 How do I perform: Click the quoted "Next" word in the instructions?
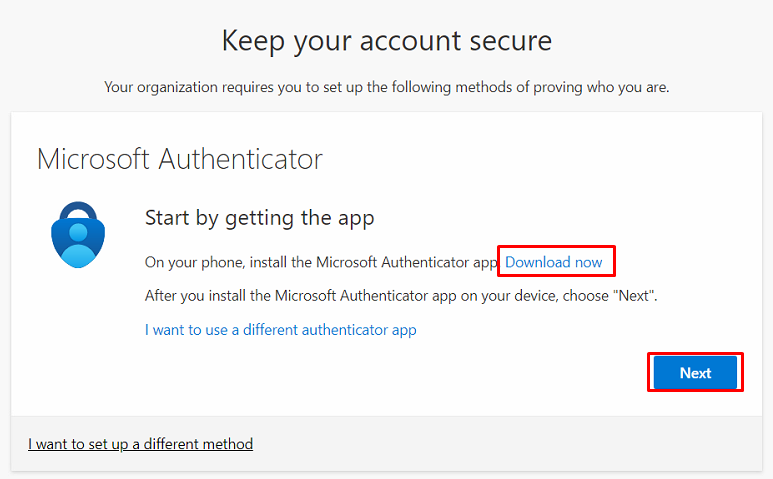[634, 296]
